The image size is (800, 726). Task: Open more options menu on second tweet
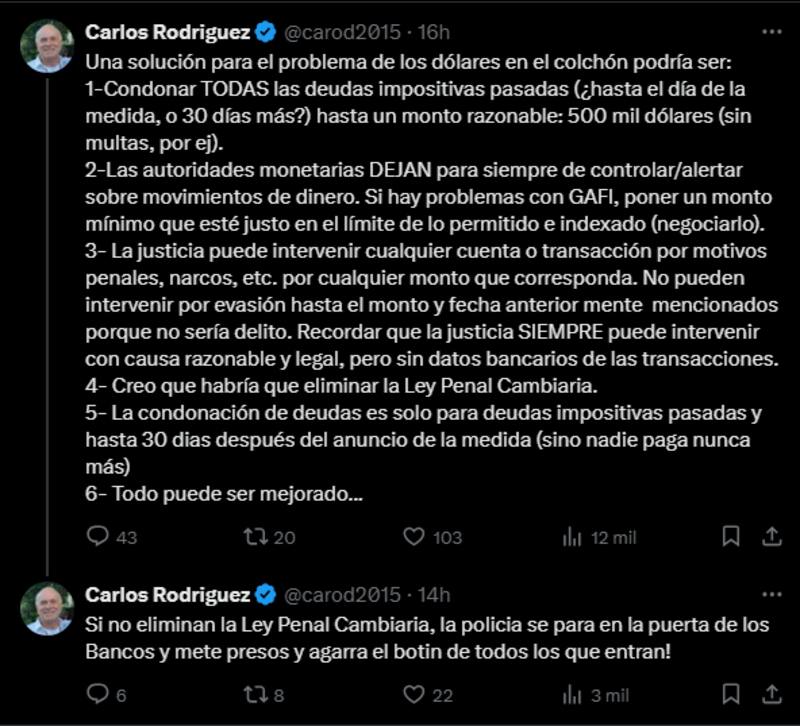coord(770,595)
